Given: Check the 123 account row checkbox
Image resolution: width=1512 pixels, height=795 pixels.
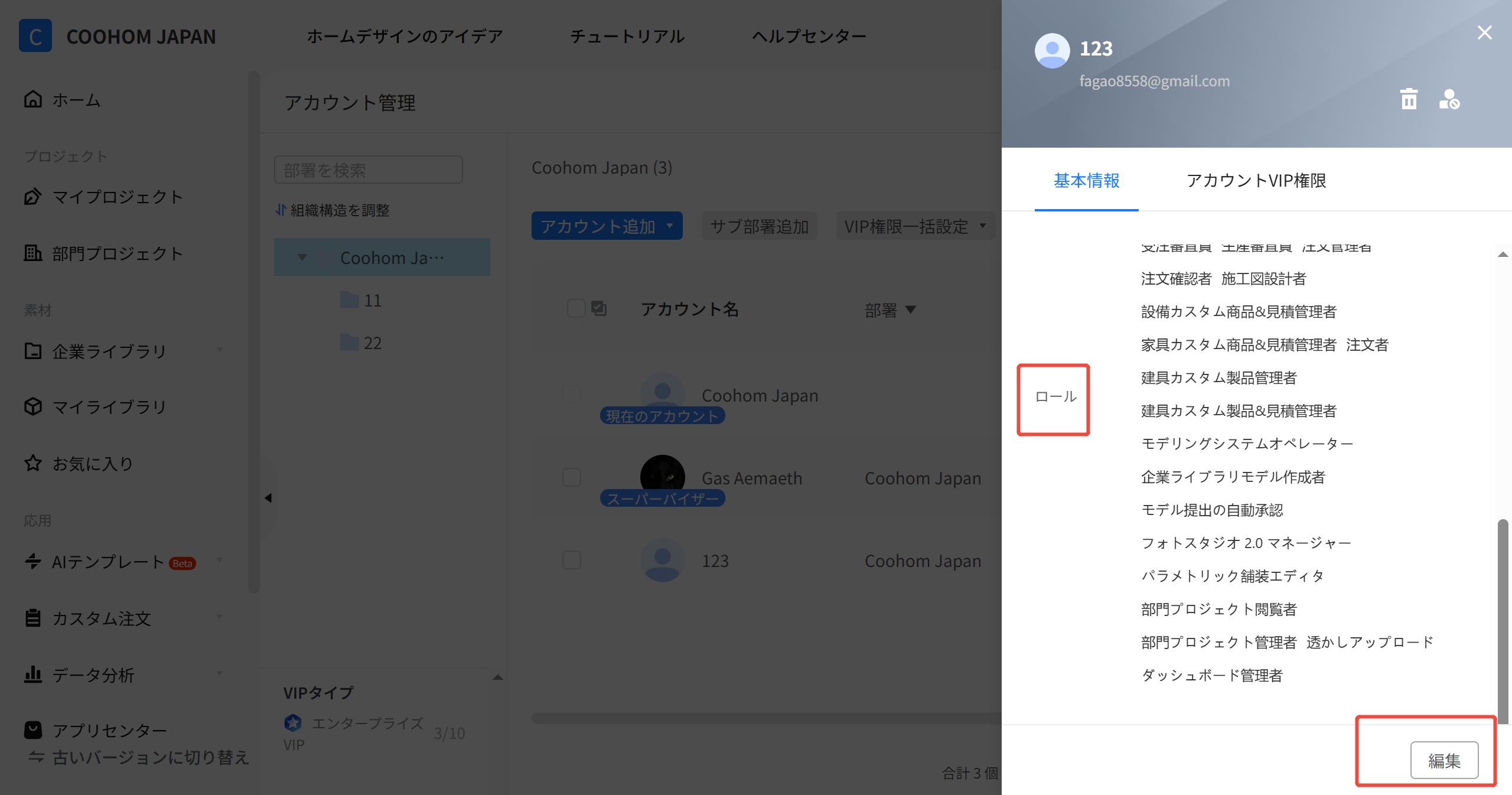Looking at the screenshot, I should (572, 560).
